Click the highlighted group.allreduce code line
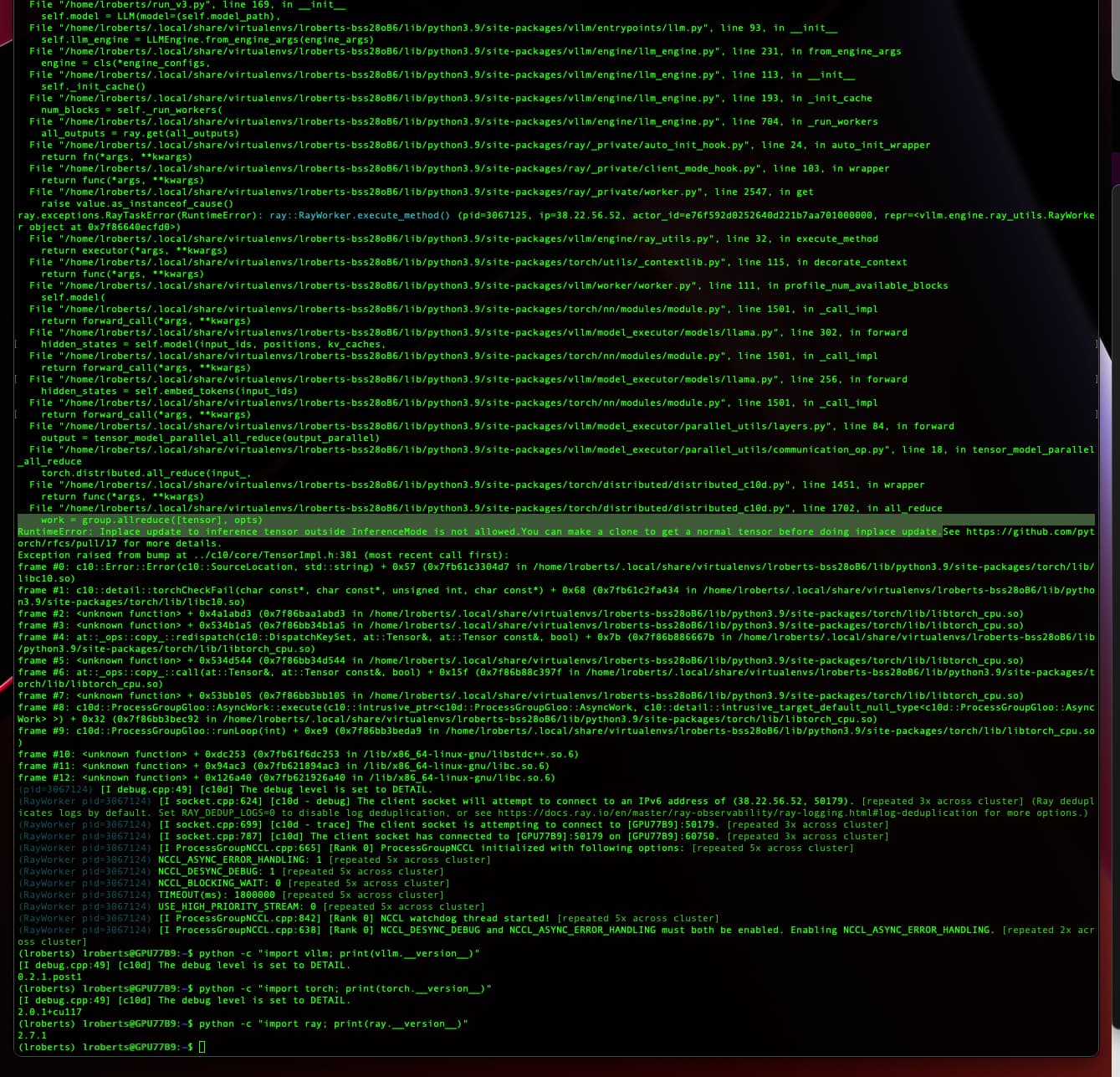 [x=151, y=520]
